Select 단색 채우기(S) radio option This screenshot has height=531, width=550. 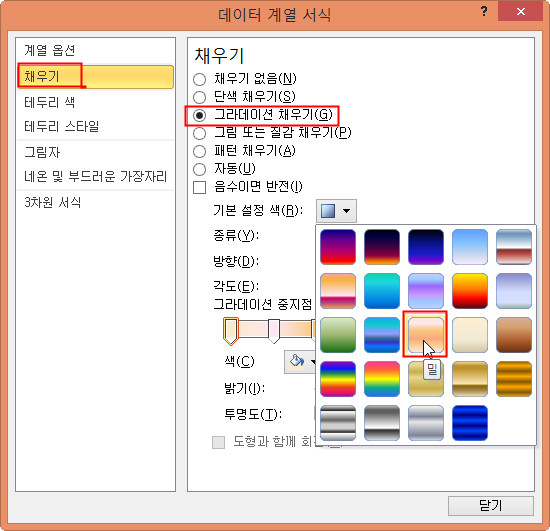click(199, 97)
